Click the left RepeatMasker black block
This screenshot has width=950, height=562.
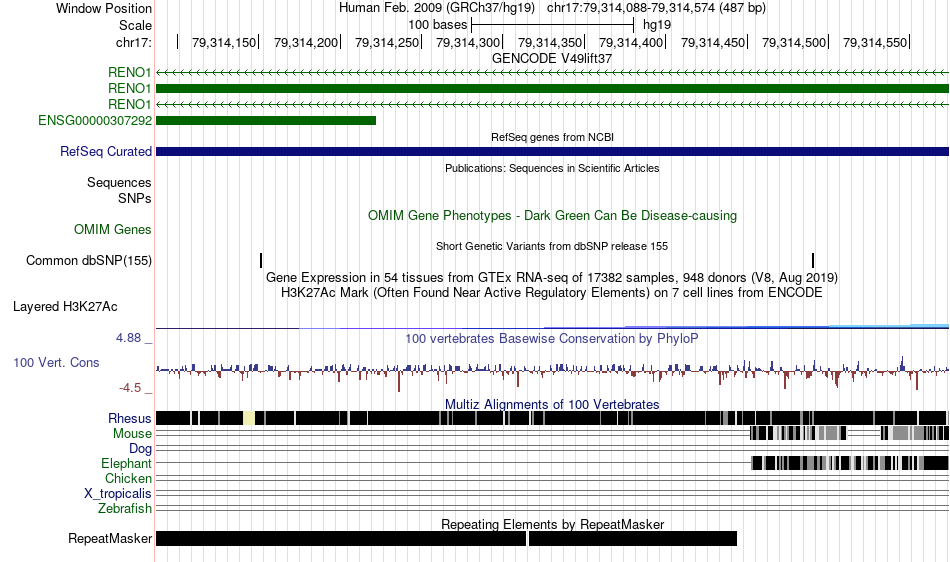click(x=341, y=538)
